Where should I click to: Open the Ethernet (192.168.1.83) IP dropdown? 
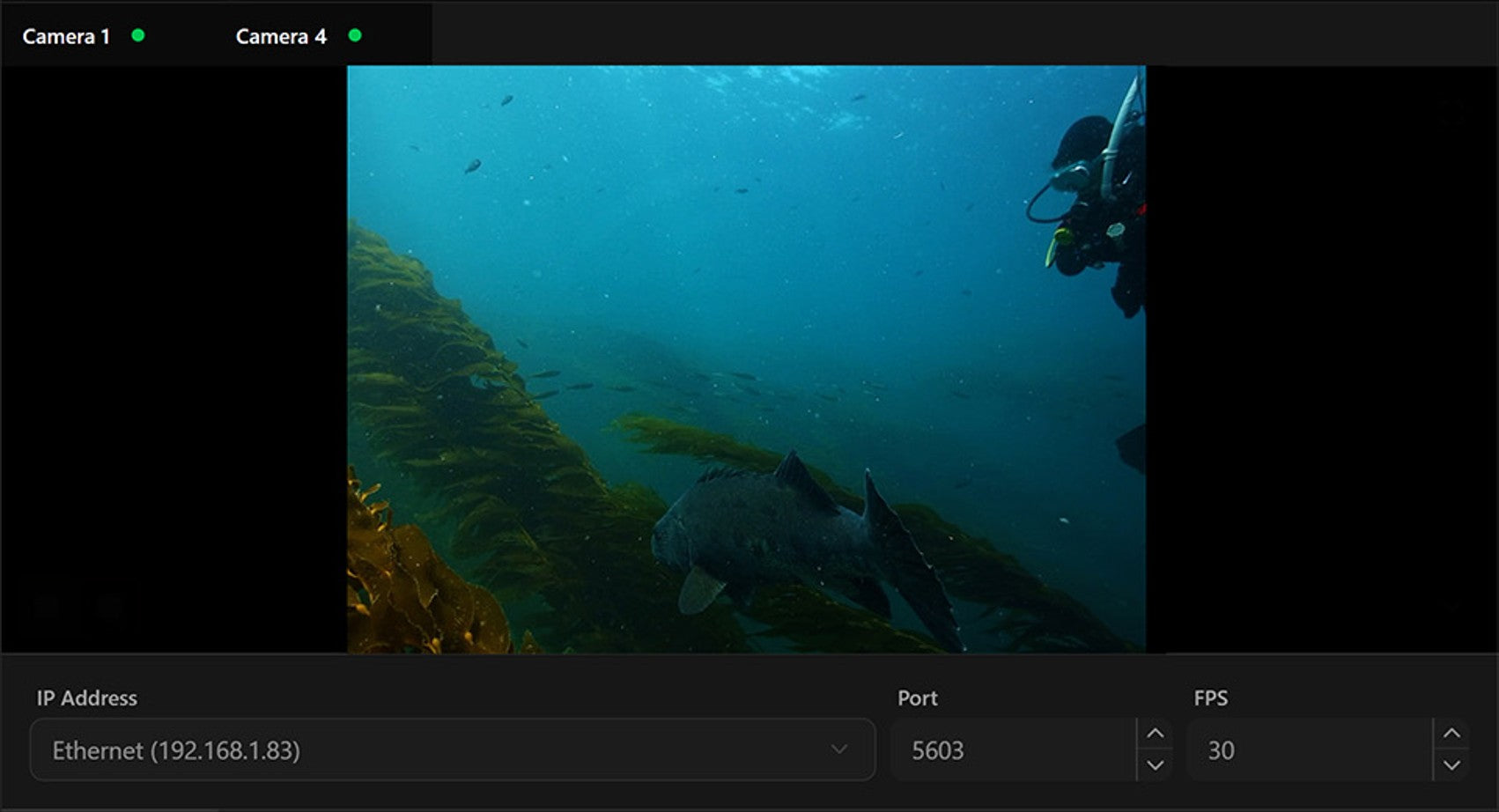440,749
